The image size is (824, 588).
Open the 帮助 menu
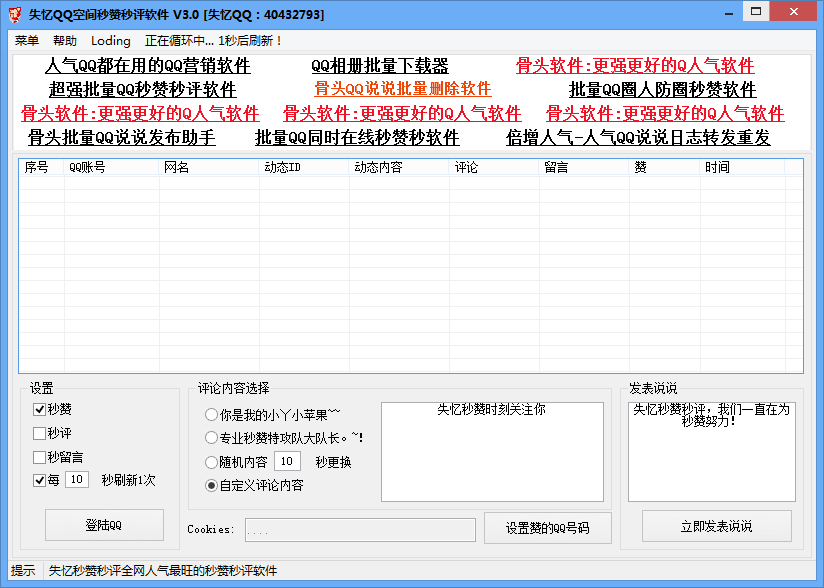[65, 40]
